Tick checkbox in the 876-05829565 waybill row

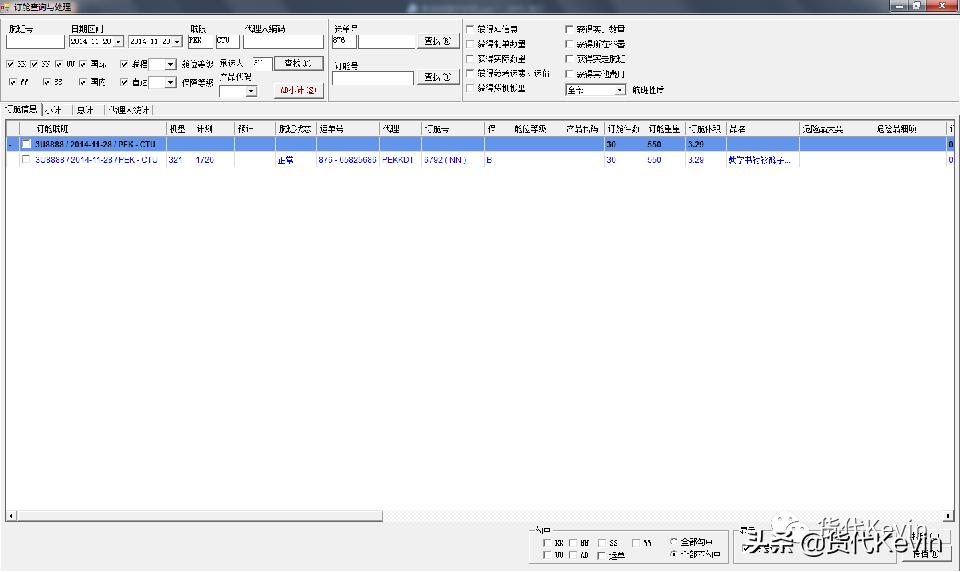pos(26,160)
